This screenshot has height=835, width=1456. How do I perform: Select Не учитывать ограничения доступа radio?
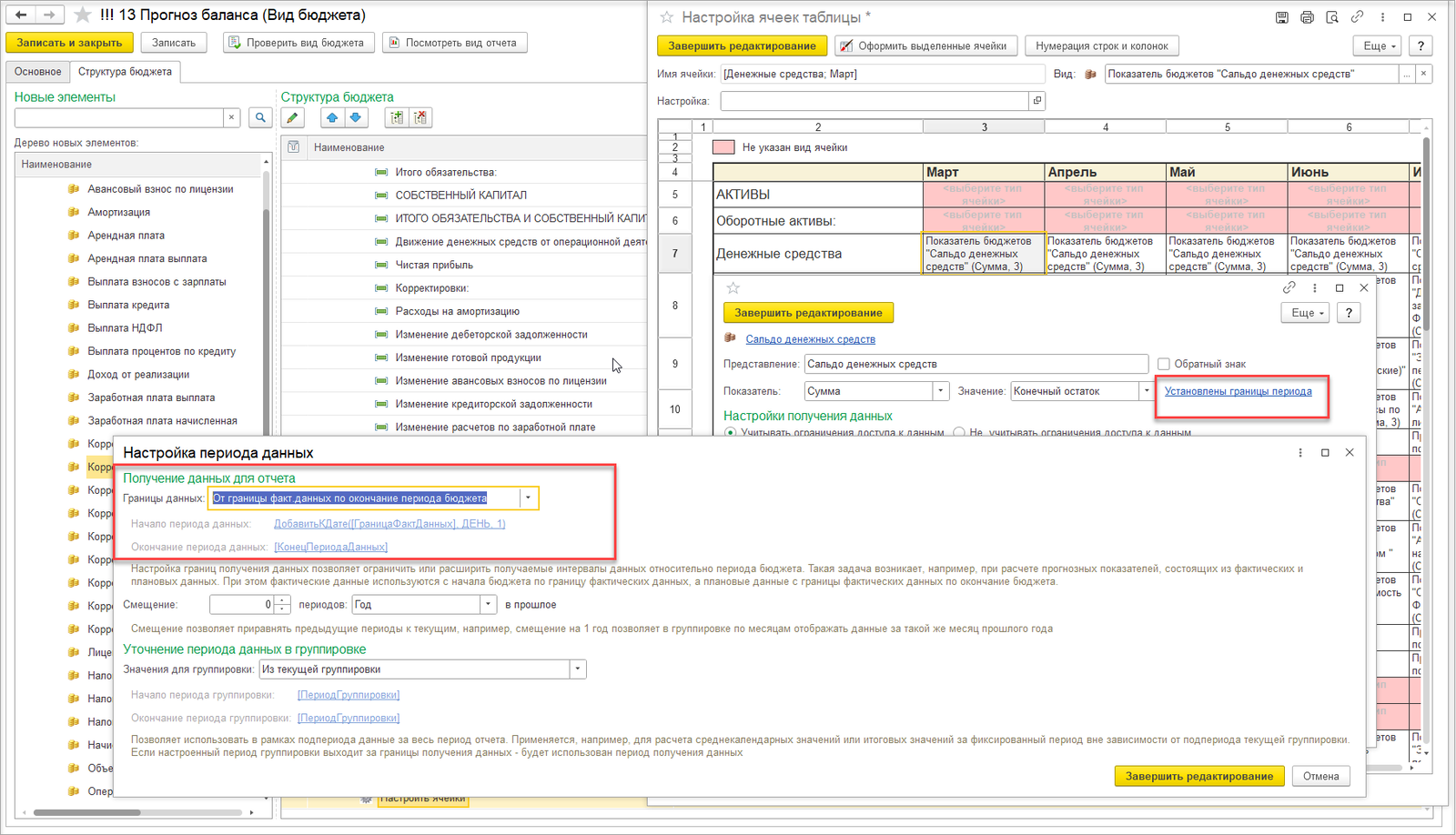959,433
